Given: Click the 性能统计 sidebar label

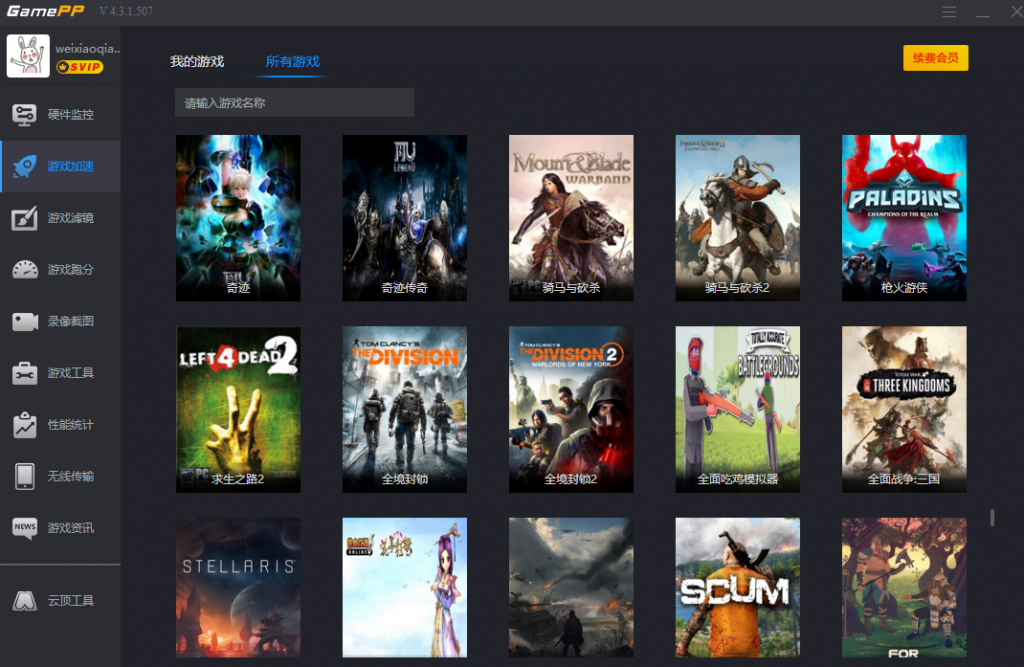Looking at the screenshot, I should [x=71, y=425].
